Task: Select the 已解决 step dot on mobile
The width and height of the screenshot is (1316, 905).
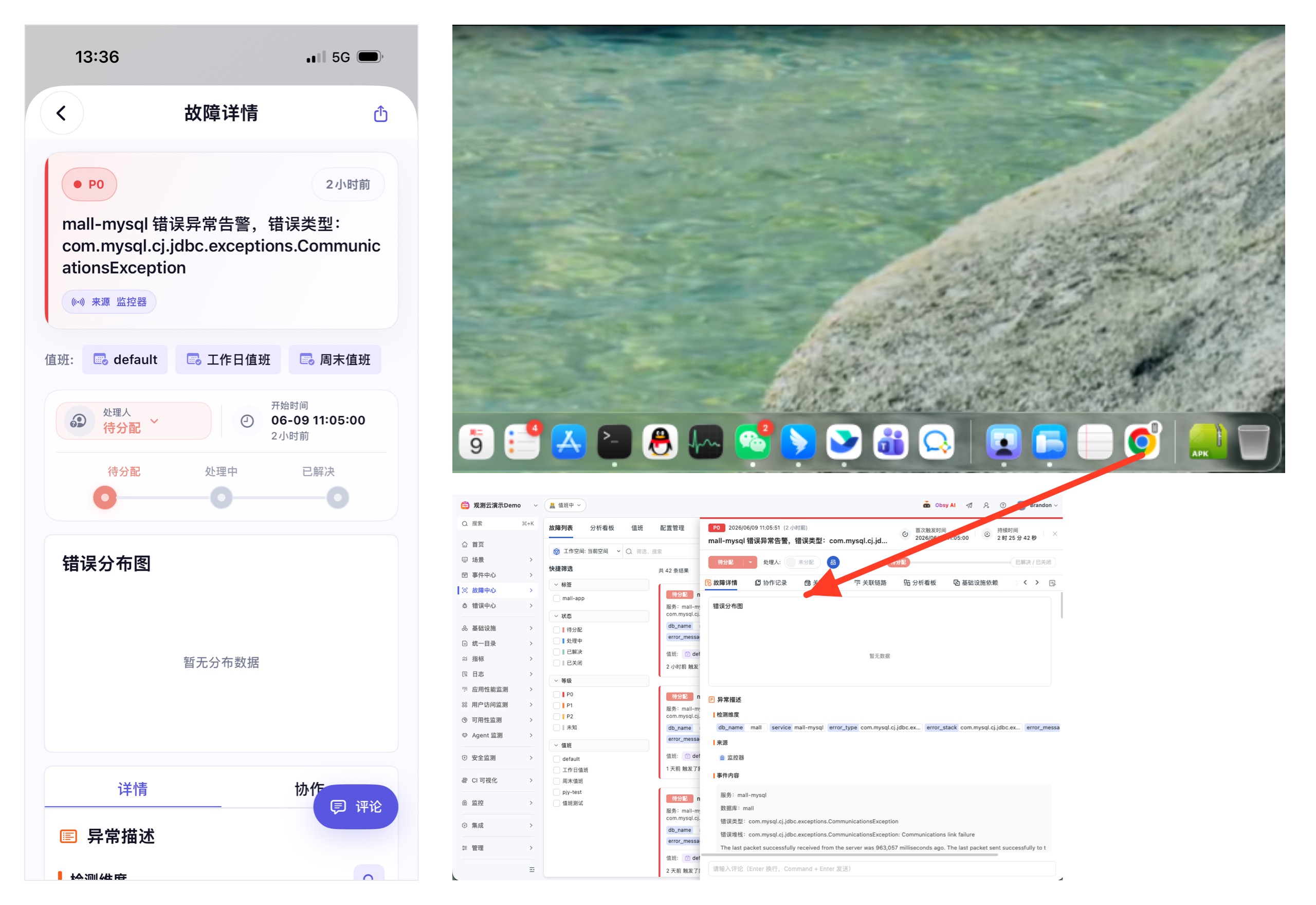Action: tap(338, 498)
